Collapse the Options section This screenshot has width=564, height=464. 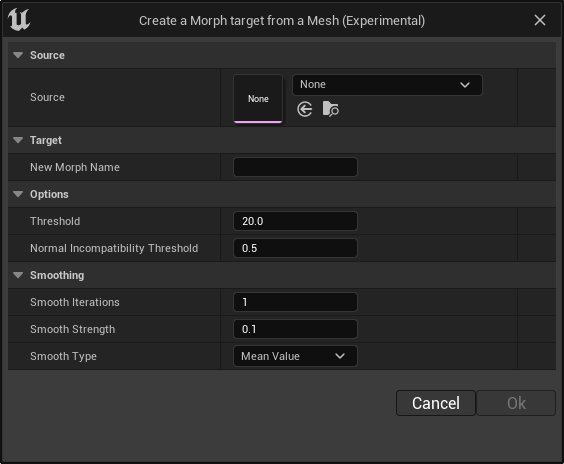click(18, 194)
